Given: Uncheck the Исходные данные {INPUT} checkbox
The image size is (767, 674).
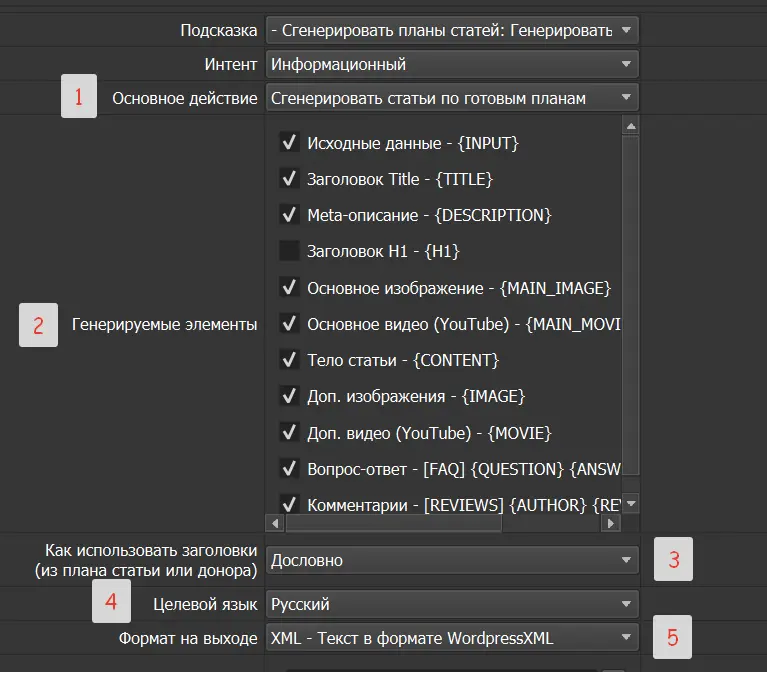Looking at the screenshot, I should [x=289, y=143].
